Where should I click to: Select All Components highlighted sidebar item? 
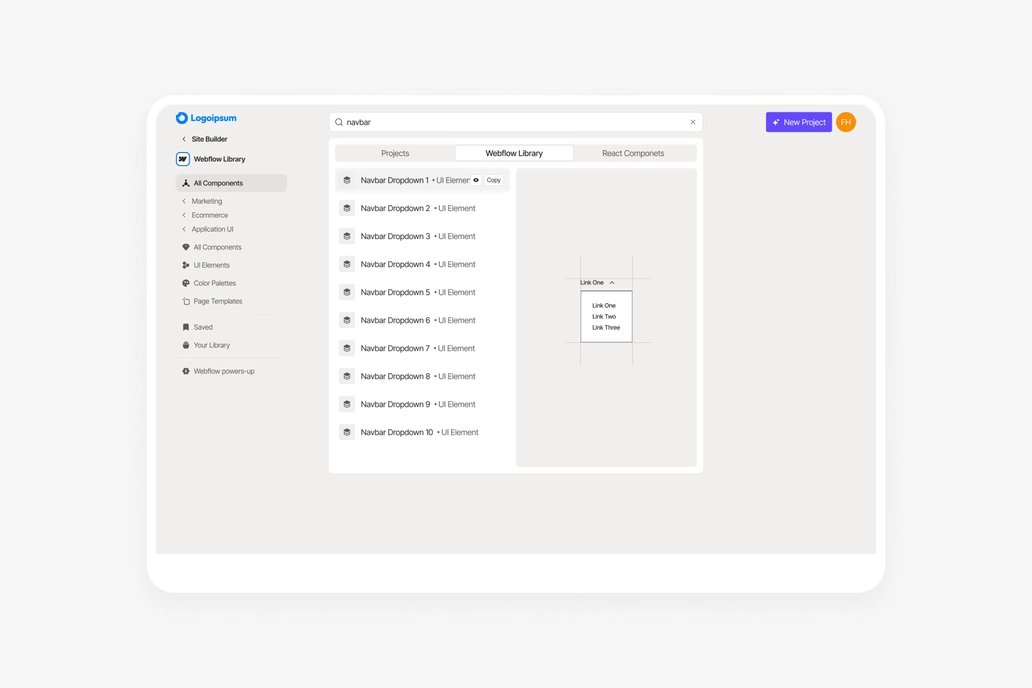point(231,183)
